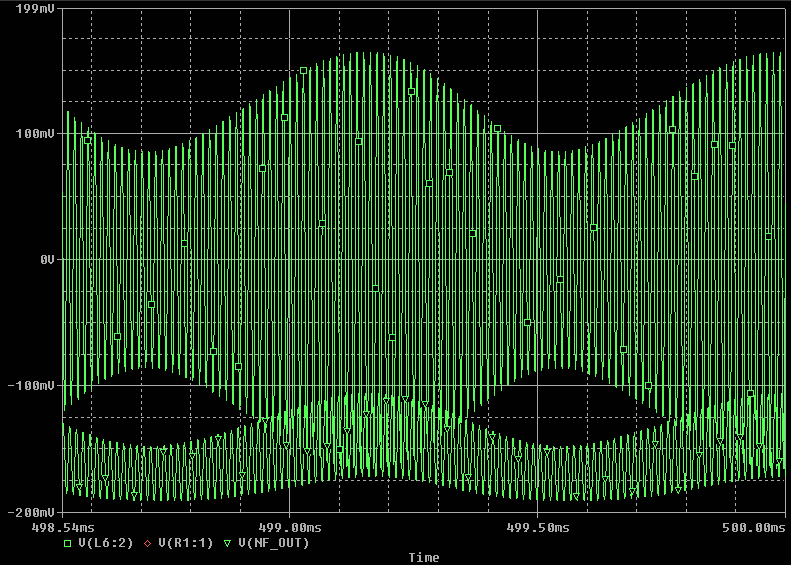This screenshot has height=565, width=791.
Task: Click the 100mV y-axis label
Action: click(35, 134)
